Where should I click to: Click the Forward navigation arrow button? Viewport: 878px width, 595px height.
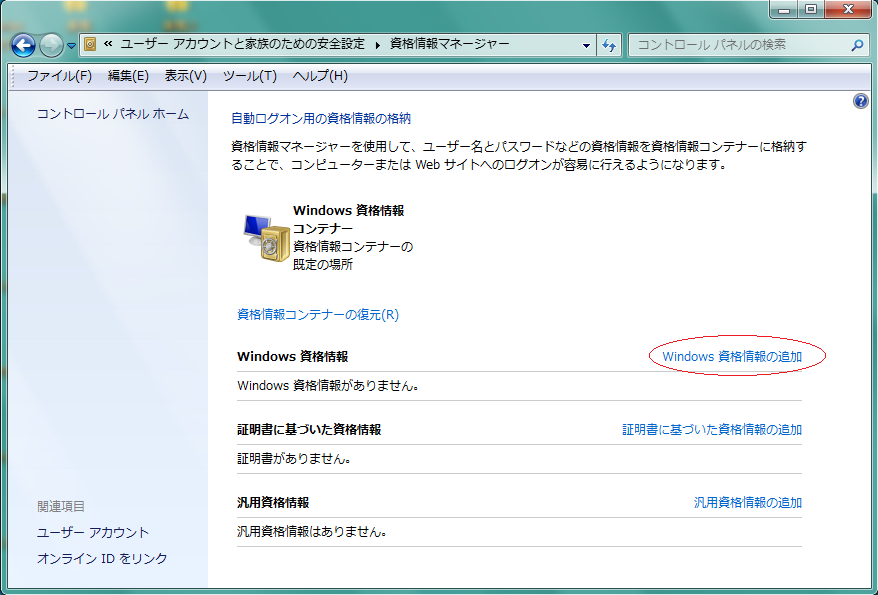(x=51, y=45)
